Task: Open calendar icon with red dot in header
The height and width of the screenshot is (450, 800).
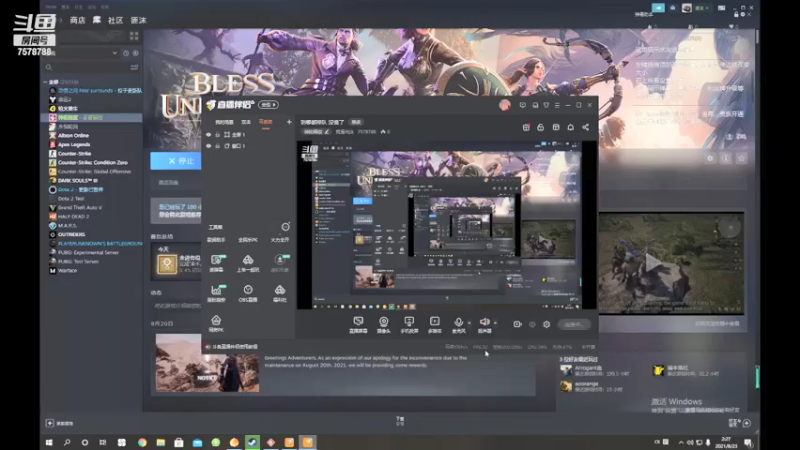Action: pos(526,127)
